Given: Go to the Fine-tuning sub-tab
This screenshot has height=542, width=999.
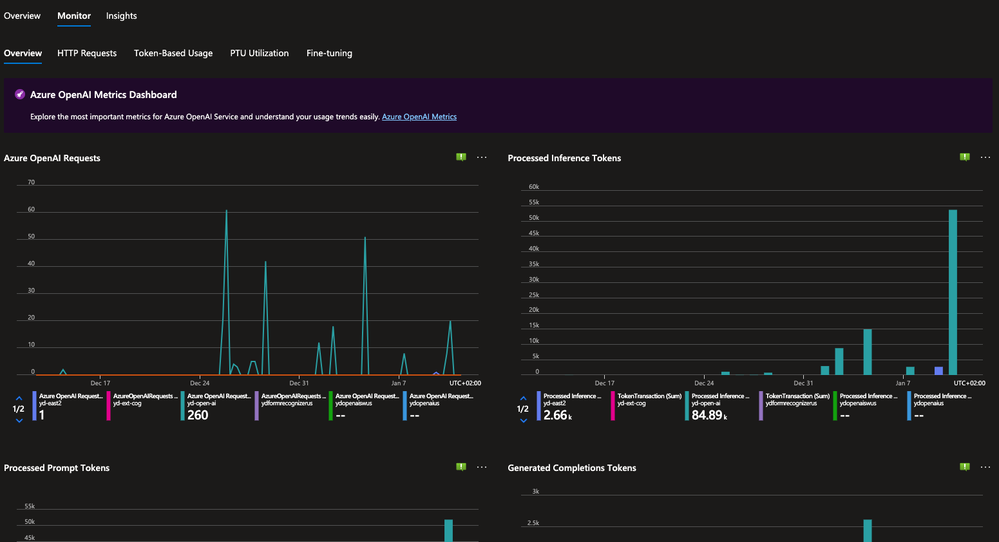Looking at the screenshot, I should click(x=329, y=53).
